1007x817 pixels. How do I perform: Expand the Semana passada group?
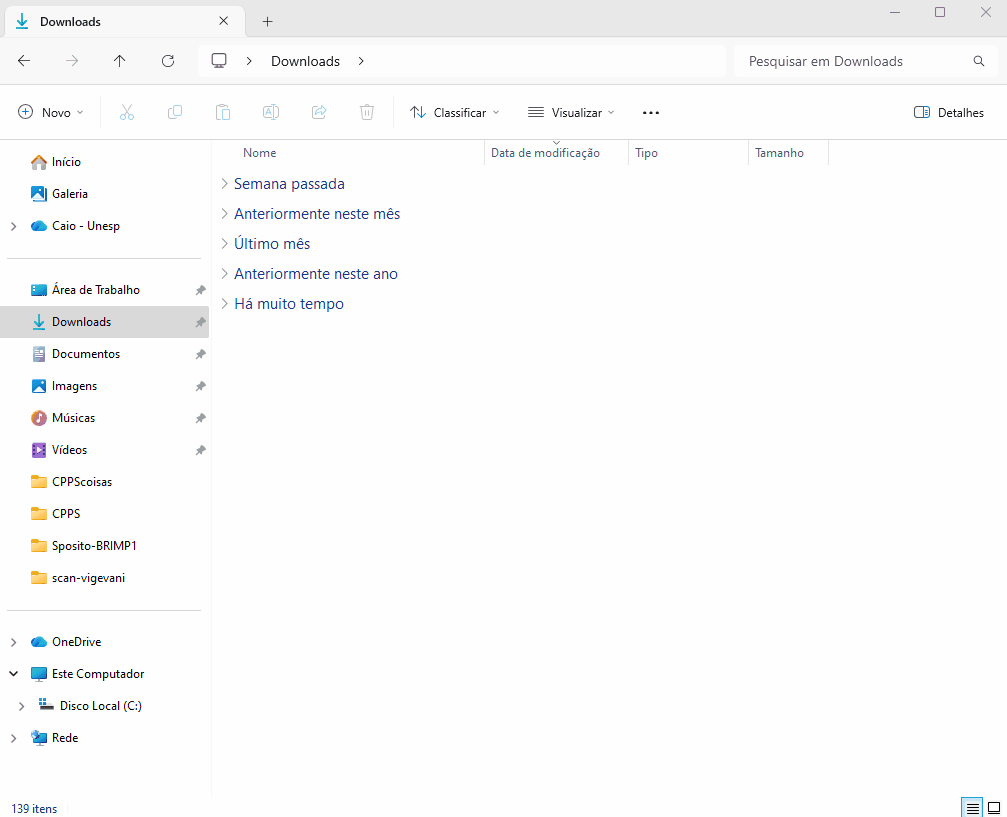[224, 184]
